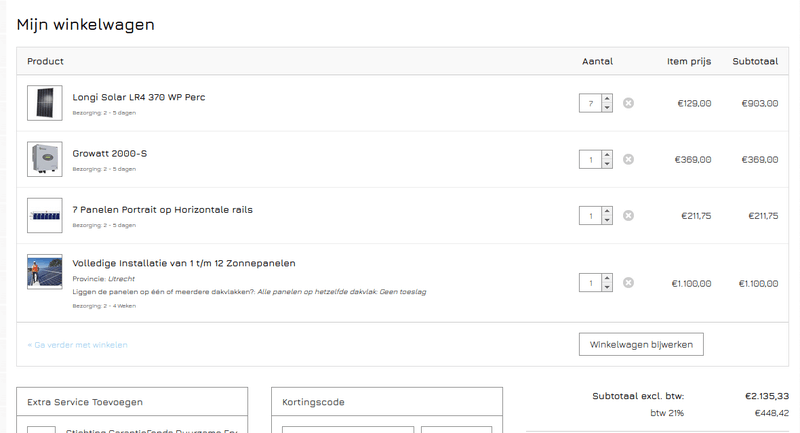Click quantity field for 7 Panelen Portrait

(591, 215)
